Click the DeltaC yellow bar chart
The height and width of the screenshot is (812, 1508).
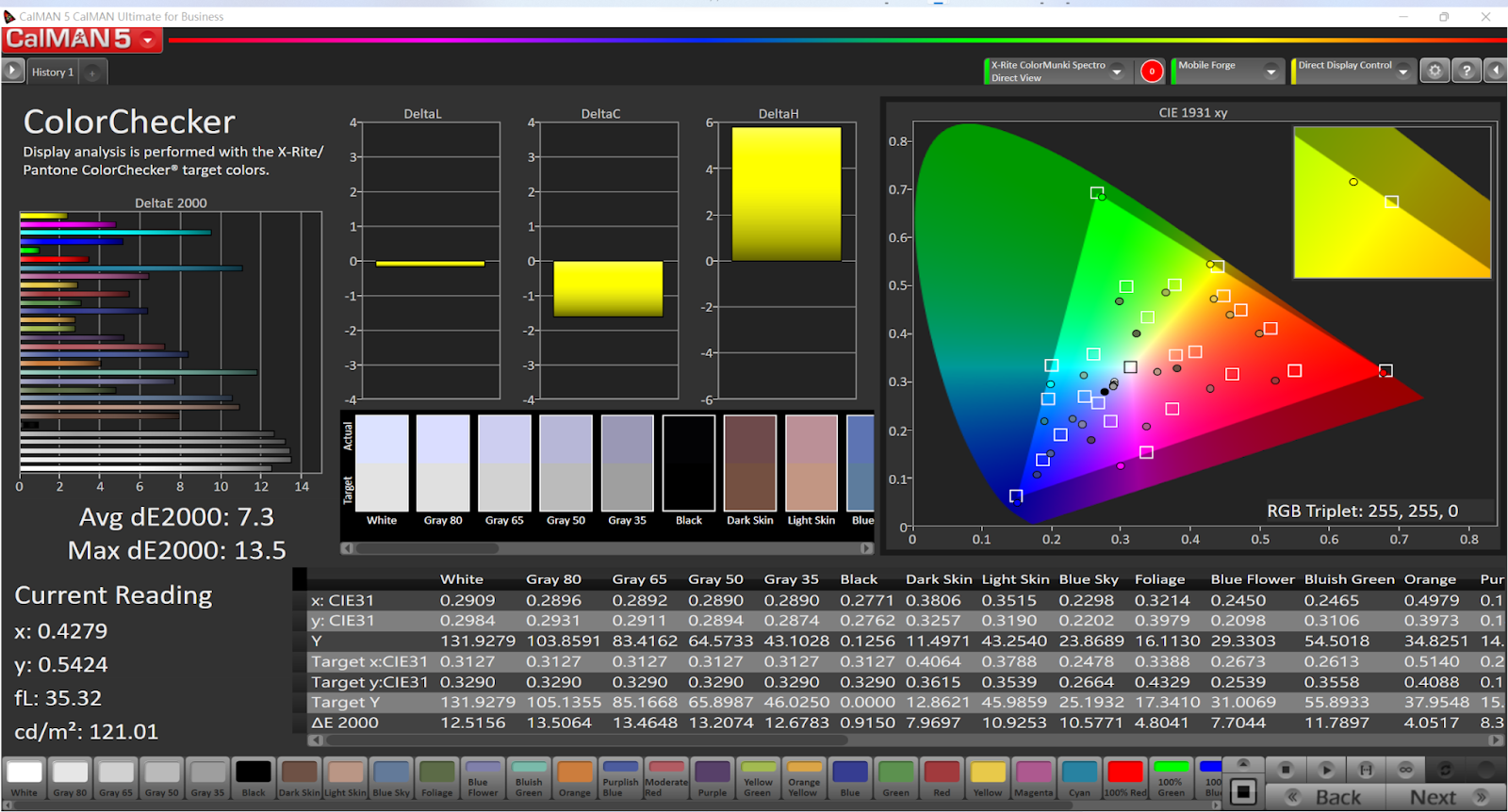(x=608, y=288)
